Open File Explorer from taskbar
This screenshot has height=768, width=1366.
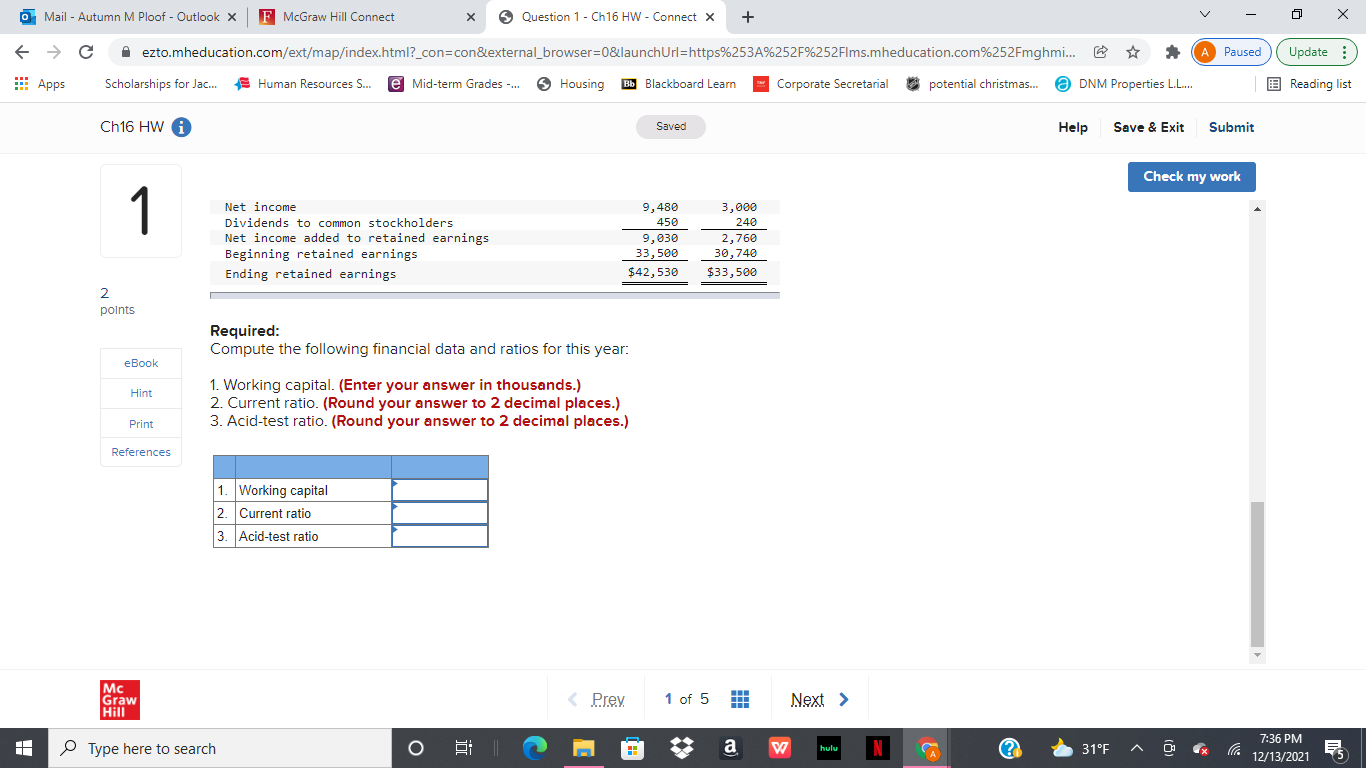(x=584, y=748)
